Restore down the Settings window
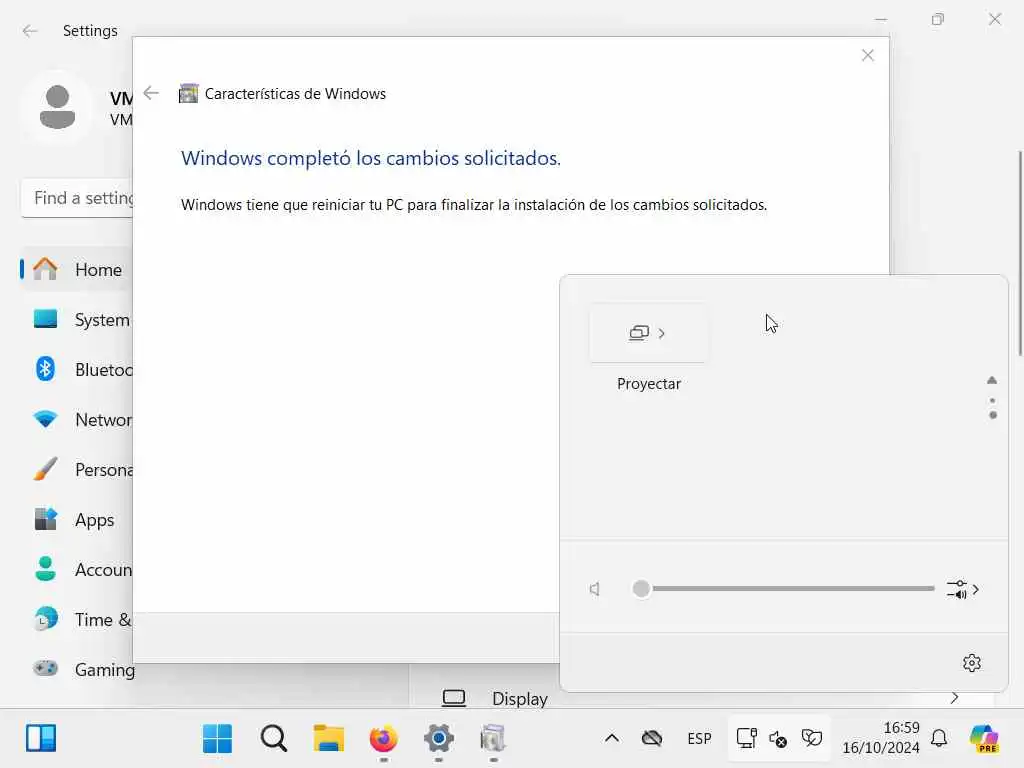 point(938,20)
